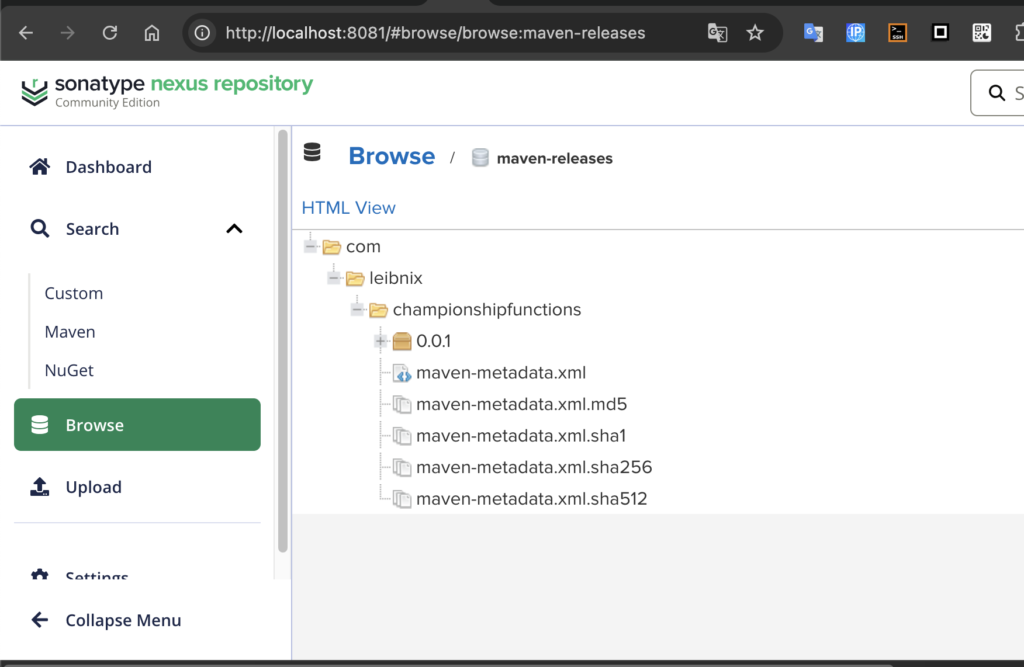Open the HTML View link
The image size is (1024, 667).
point(348,208)
